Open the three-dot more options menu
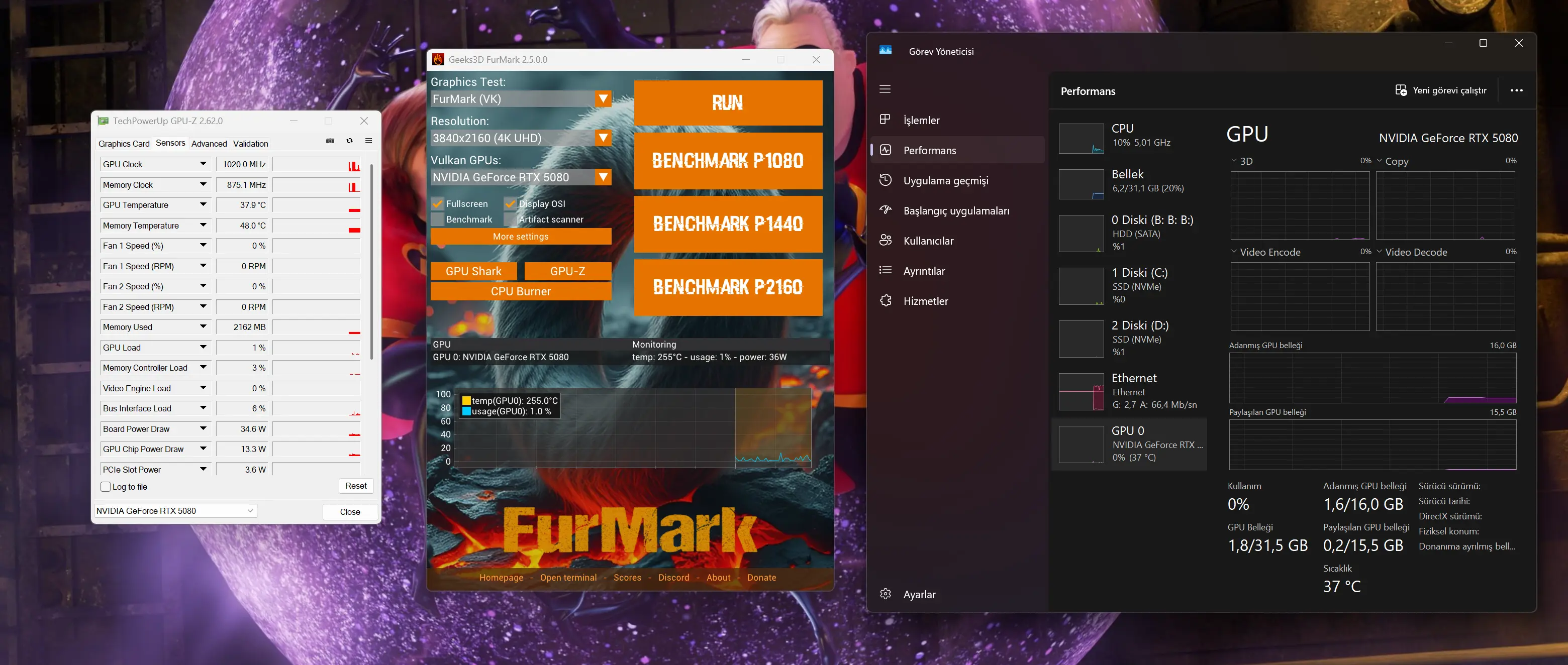Viewport: 1568px width, 665px height. 1516,90
